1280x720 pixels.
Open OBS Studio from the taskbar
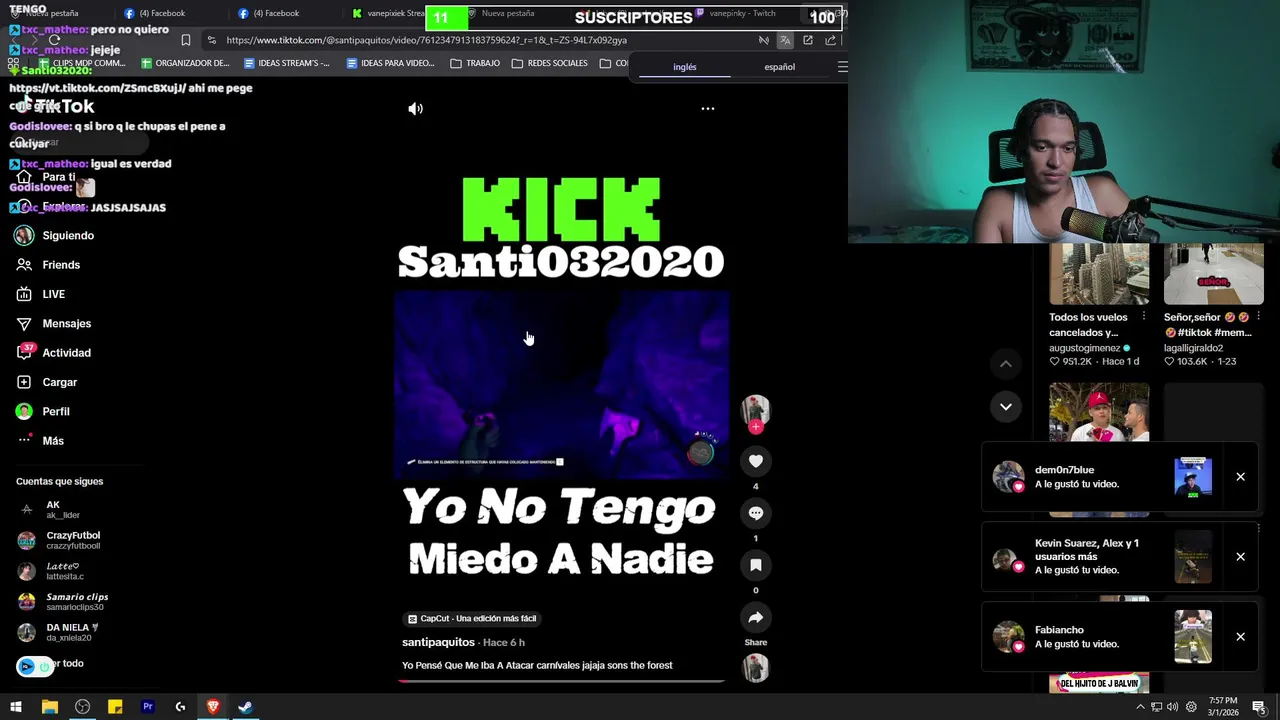click(x=82, y=707)
